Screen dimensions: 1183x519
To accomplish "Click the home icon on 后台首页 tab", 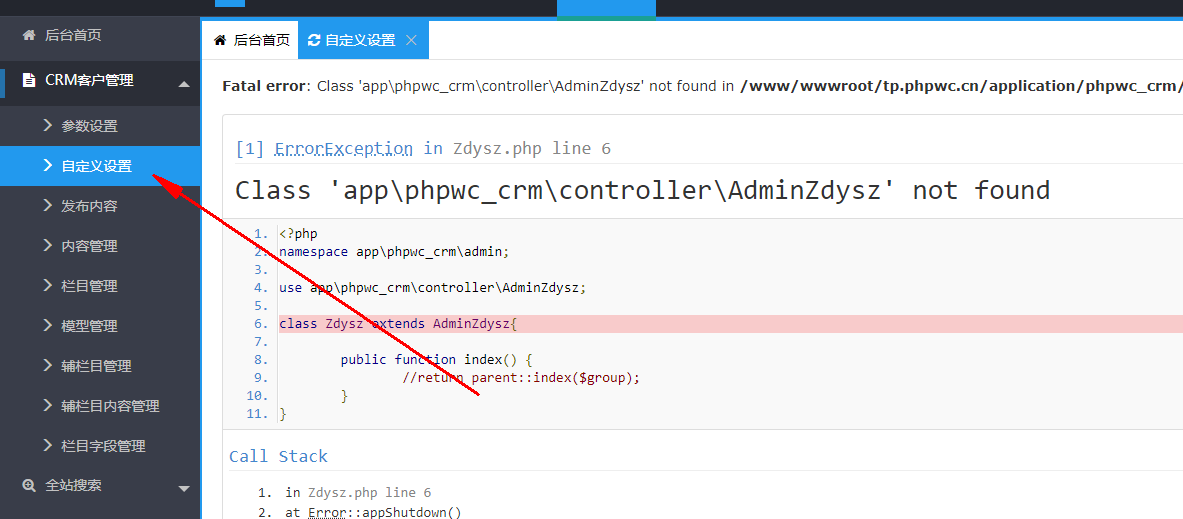I will tap(220, 40).
